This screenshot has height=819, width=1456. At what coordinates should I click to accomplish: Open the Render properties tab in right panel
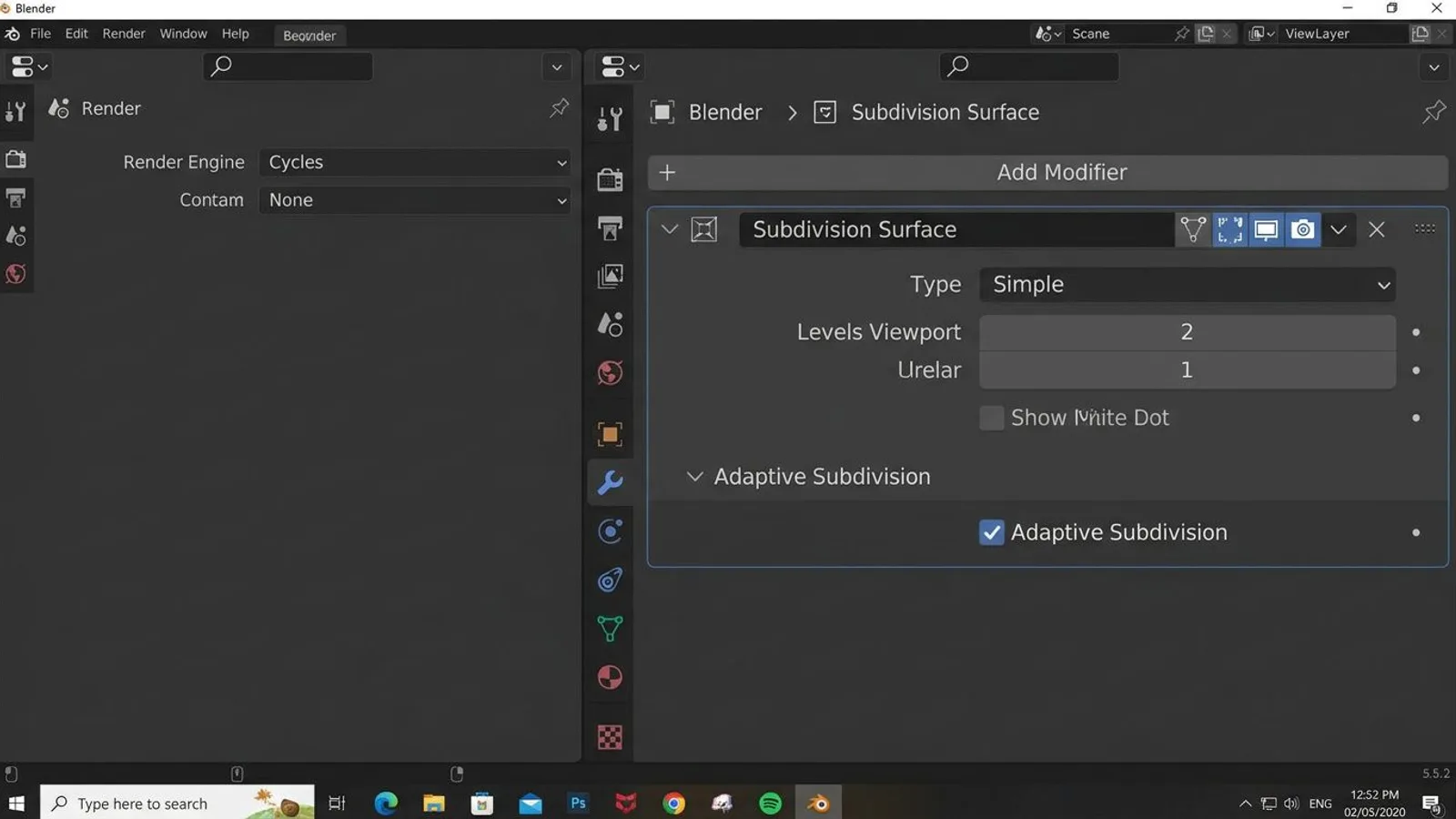(610, 179)
